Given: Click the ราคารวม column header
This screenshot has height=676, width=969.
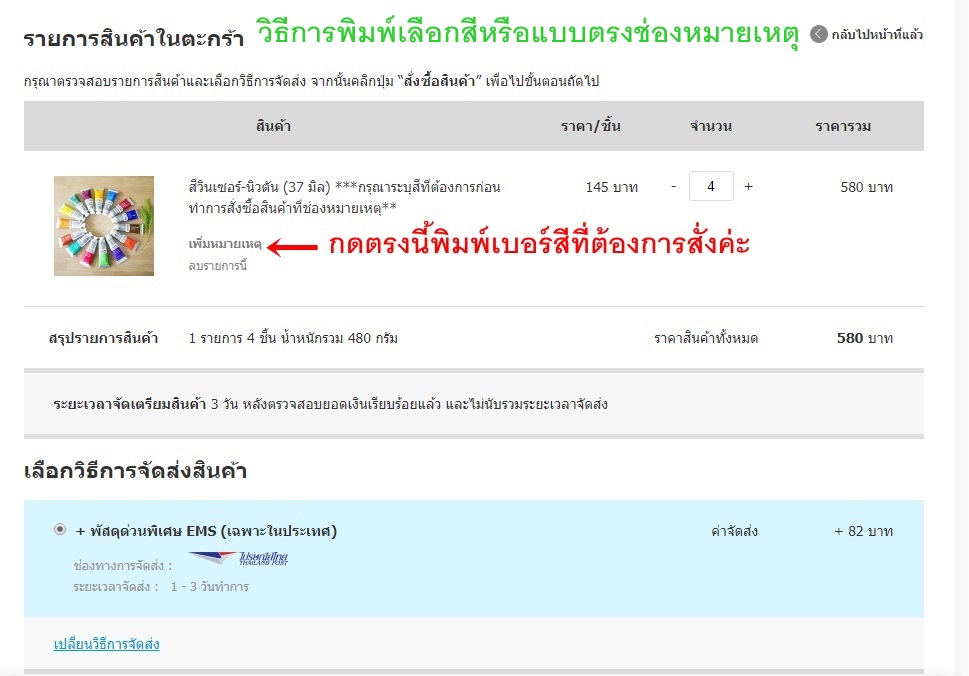Looking at the screenshot, I should point(843,126).
